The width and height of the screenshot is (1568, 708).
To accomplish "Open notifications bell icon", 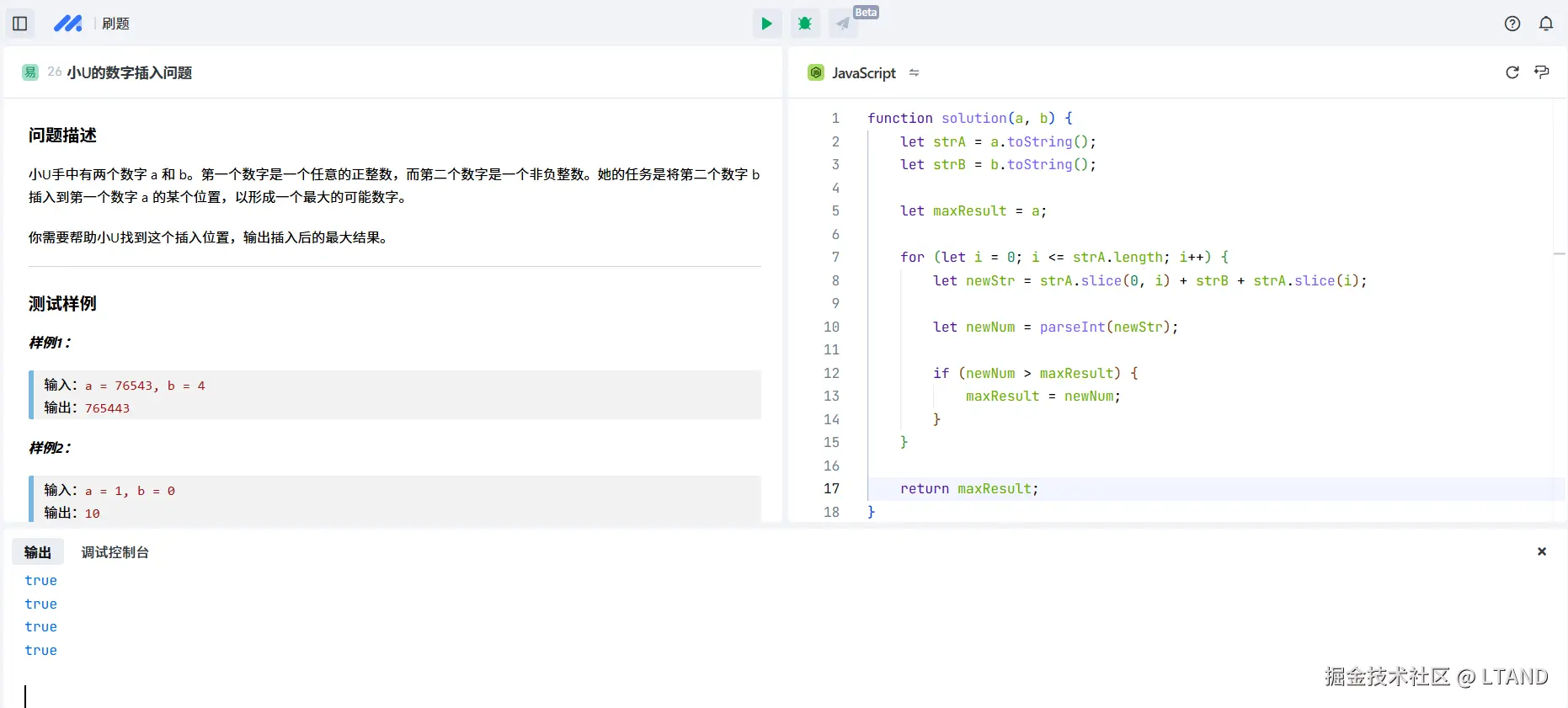I will click(x=1546, y=24).
